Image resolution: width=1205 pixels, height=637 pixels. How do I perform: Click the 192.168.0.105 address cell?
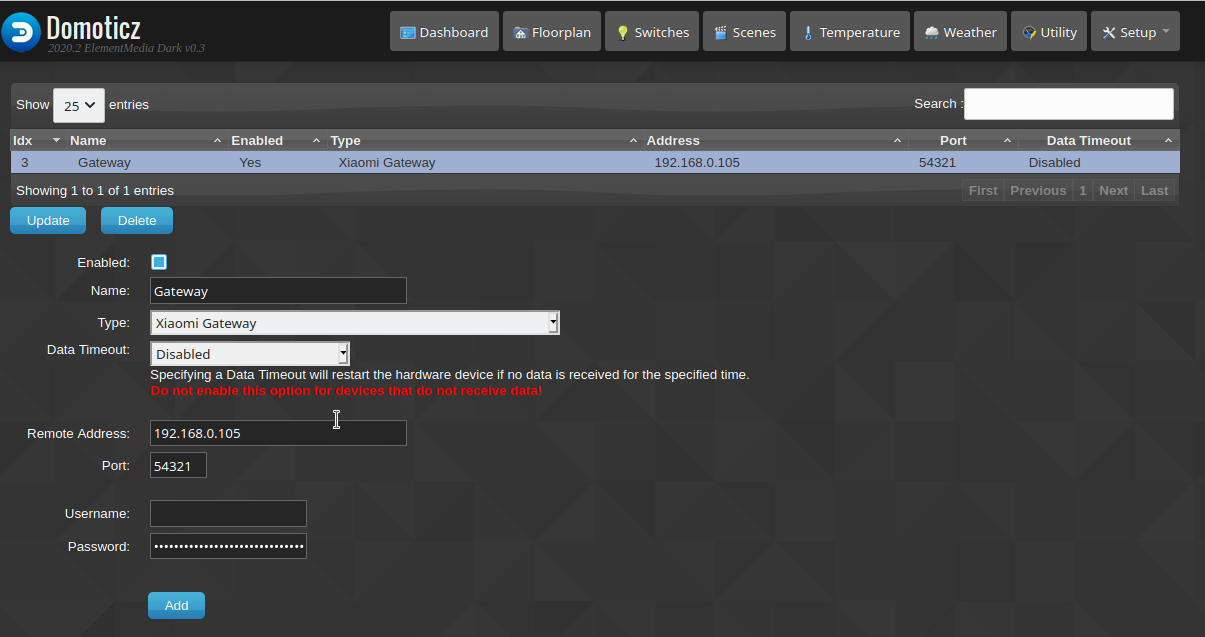click(697, 162)
